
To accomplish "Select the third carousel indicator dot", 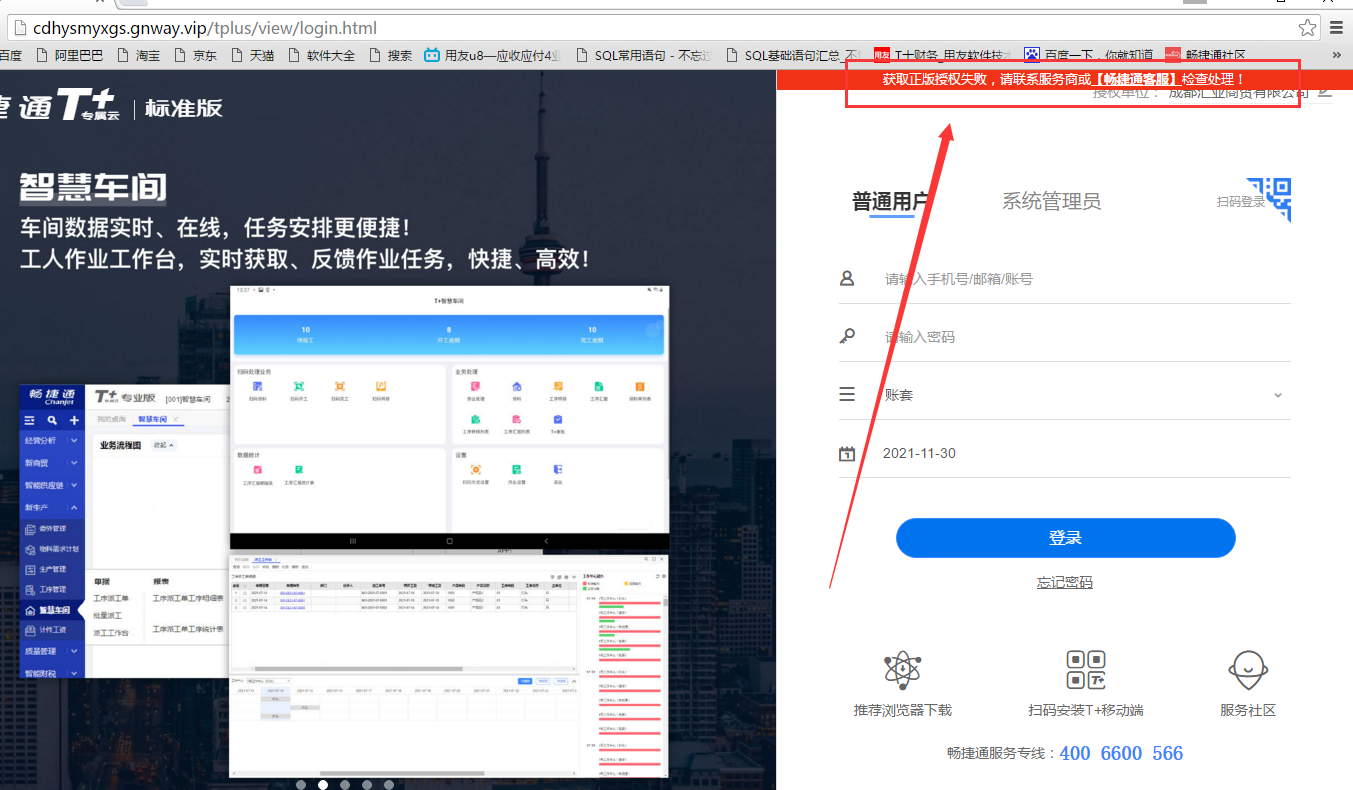I will 345,785.
